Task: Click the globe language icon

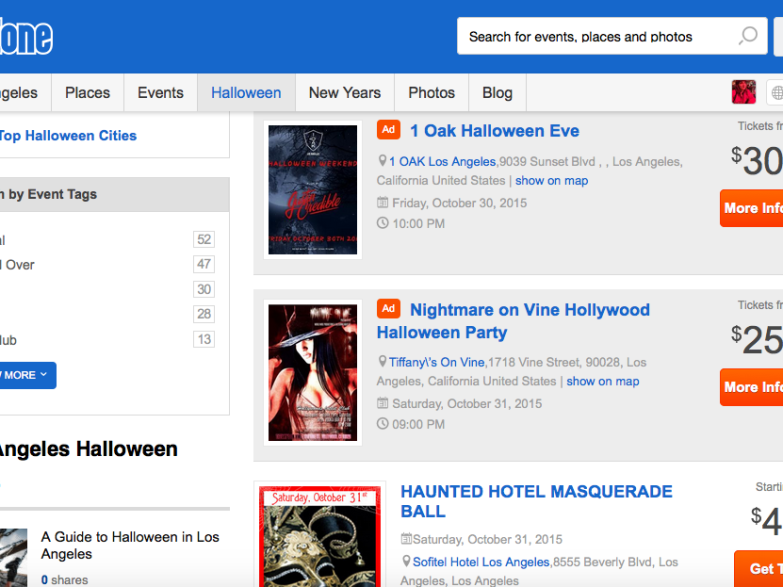Action: [x=777, y=92]
